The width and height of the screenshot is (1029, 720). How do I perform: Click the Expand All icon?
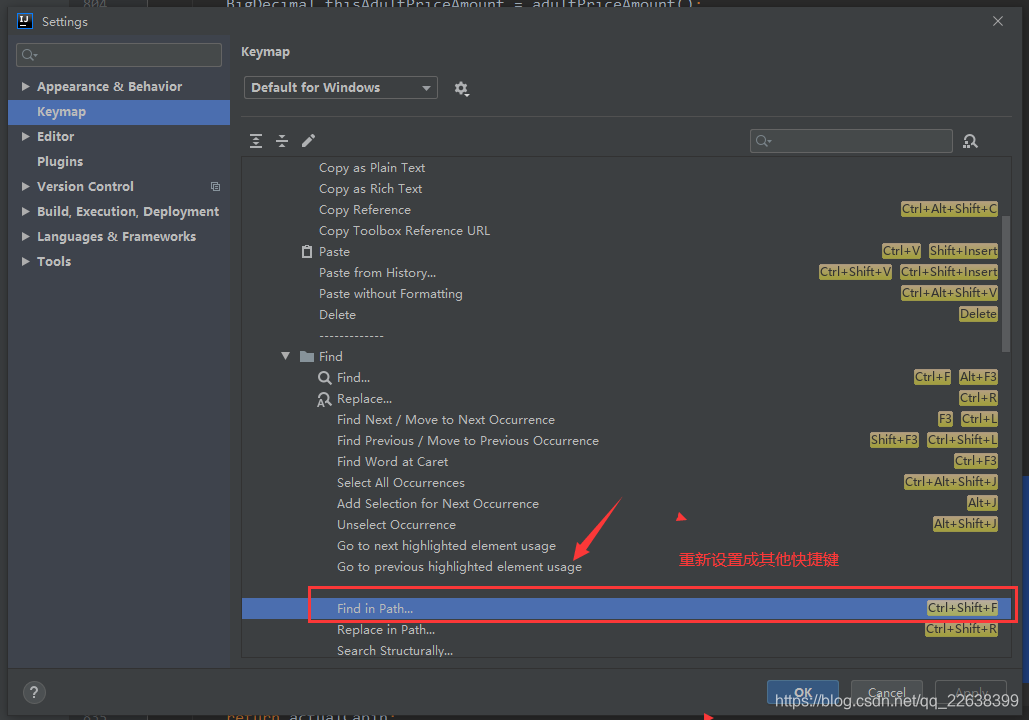(x=256, y=140)
